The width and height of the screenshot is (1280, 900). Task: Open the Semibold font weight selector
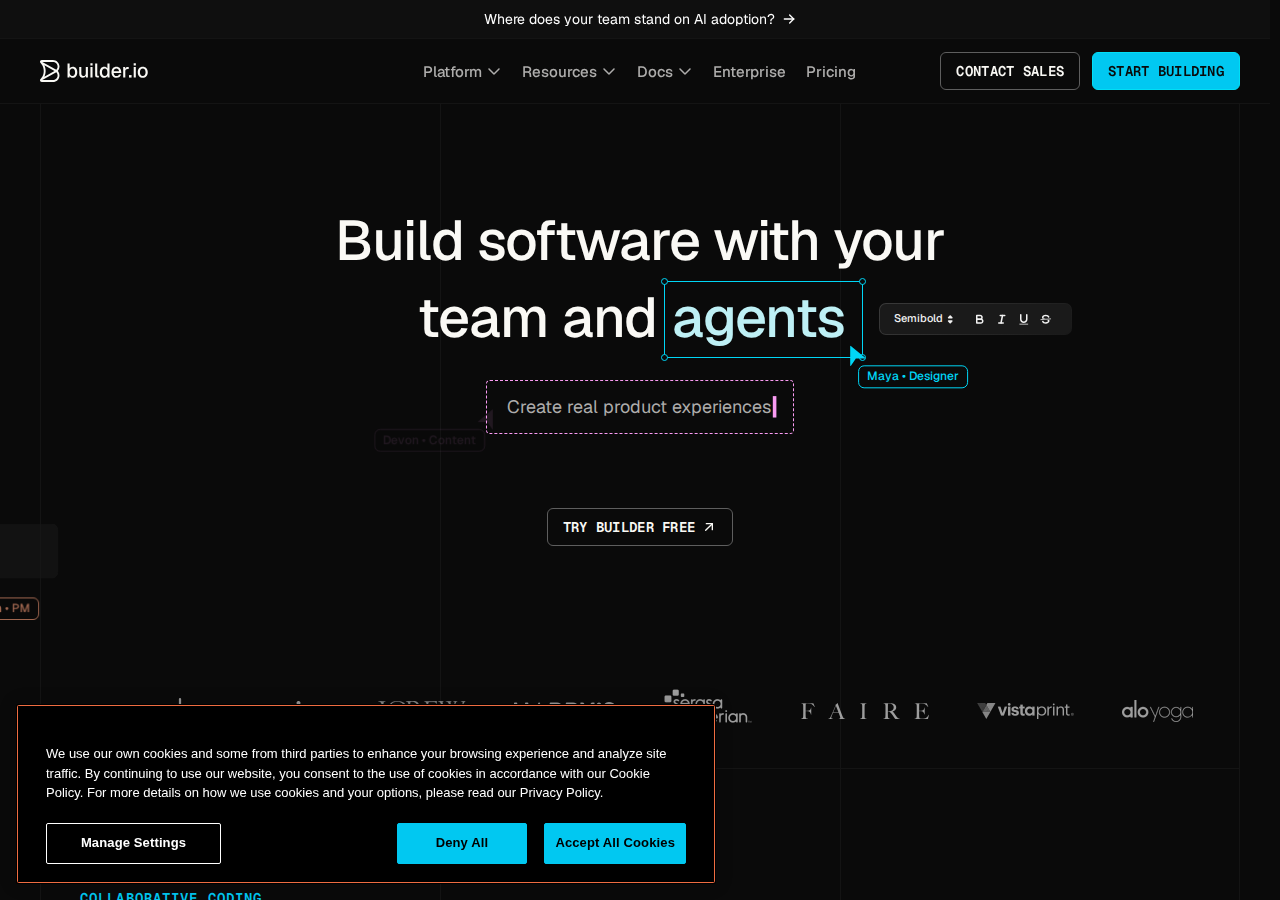click(924, 319)
